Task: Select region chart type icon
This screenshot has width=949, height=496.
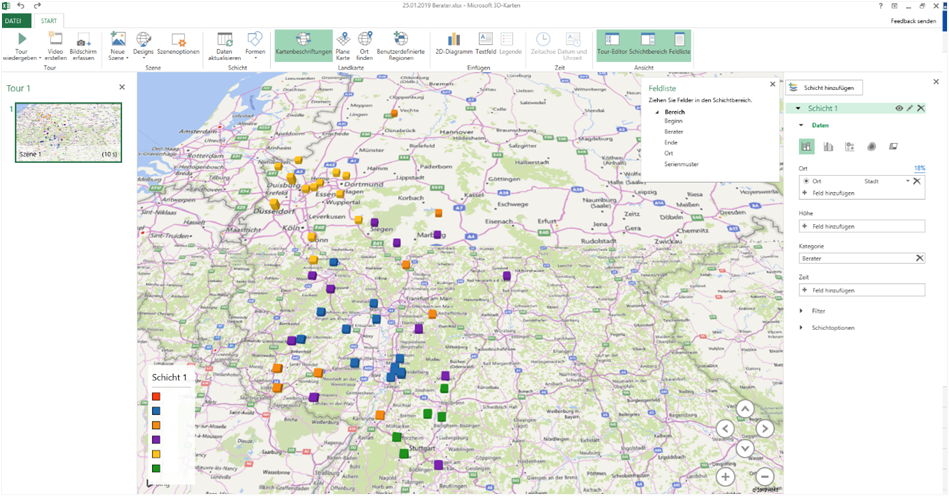Action: point(893,146)
